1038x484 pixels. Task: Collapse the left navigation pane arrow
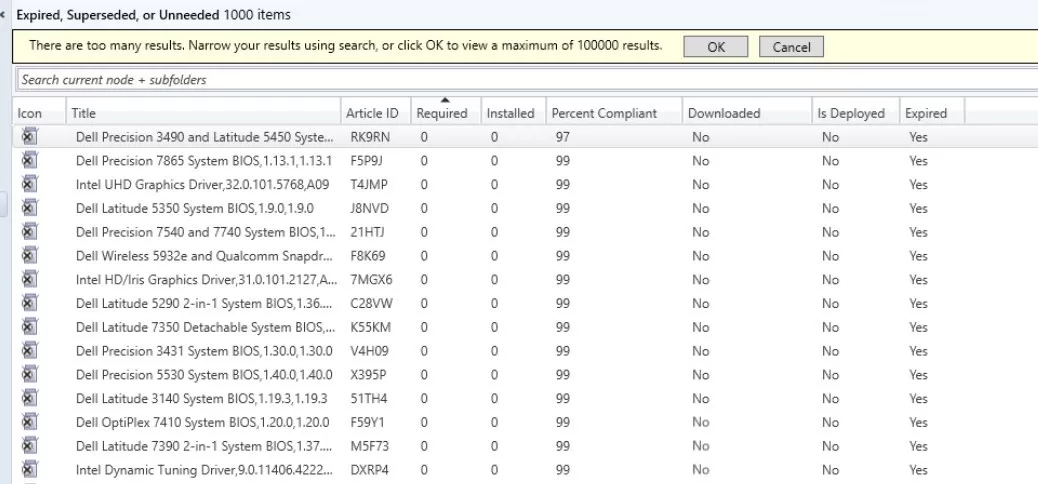click(x=3, y=14)
